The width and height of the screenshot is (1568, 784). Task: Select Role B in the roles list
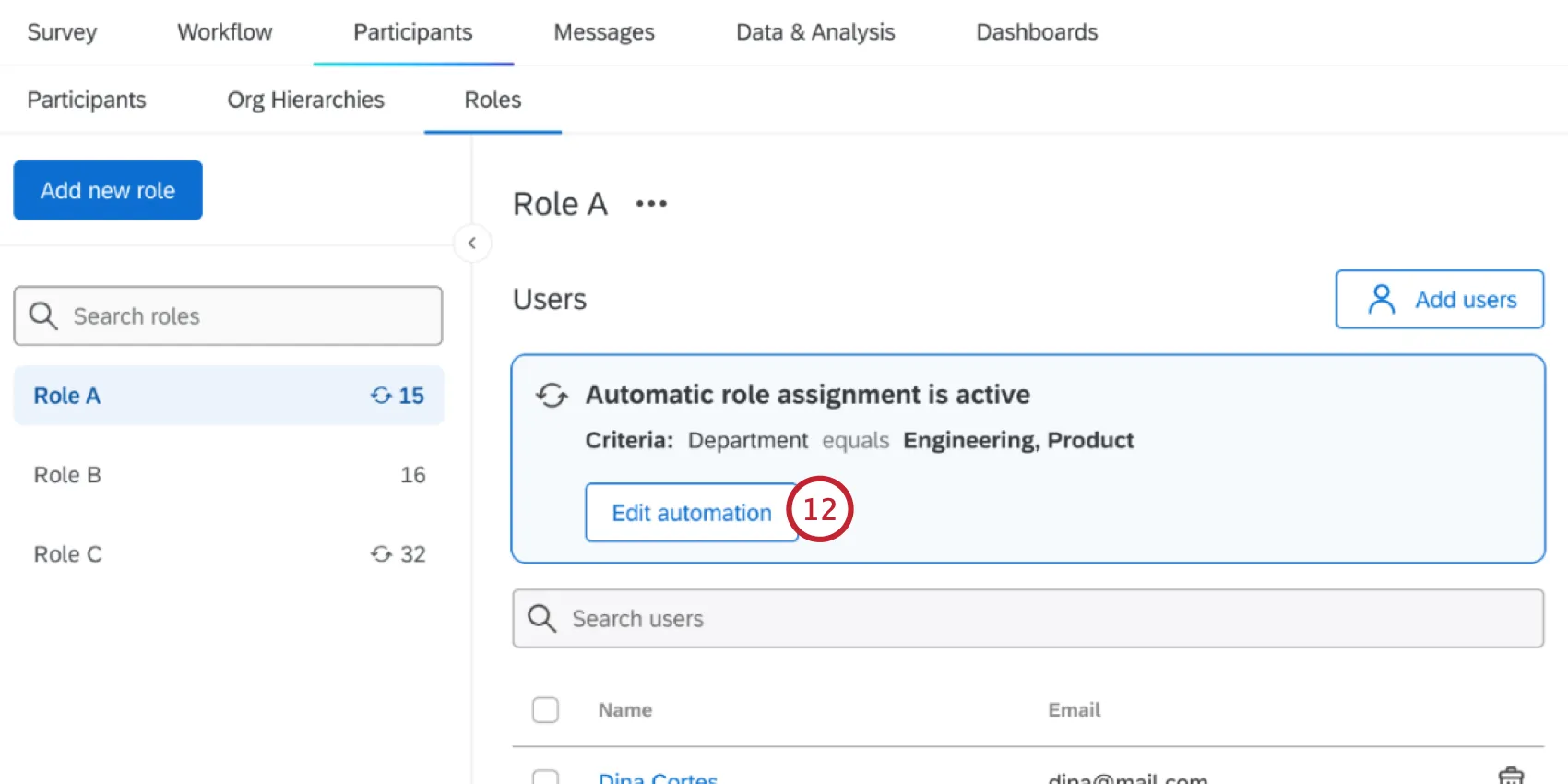(x=229, y=475)
